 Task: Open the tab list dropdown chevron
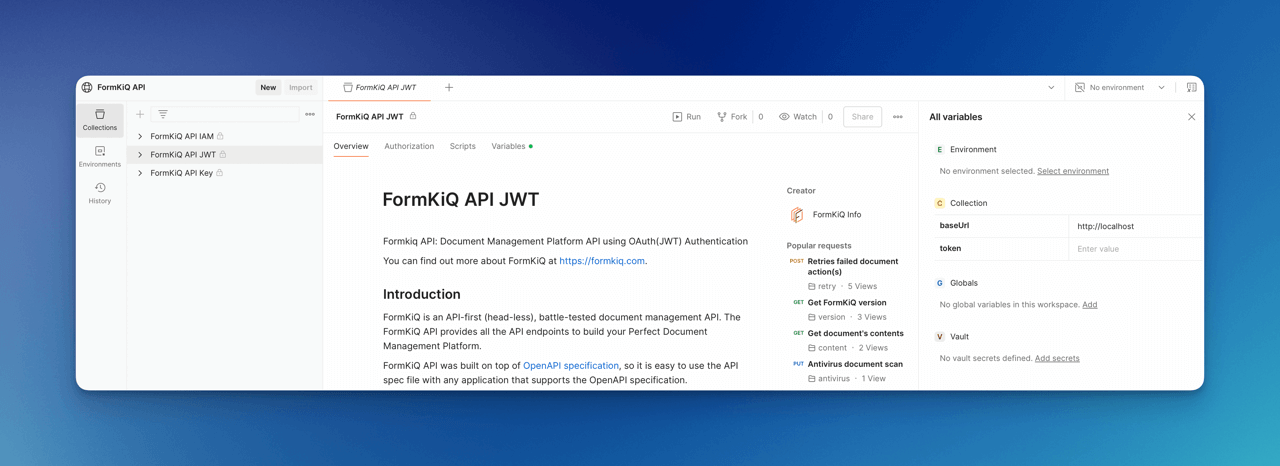1051,88
